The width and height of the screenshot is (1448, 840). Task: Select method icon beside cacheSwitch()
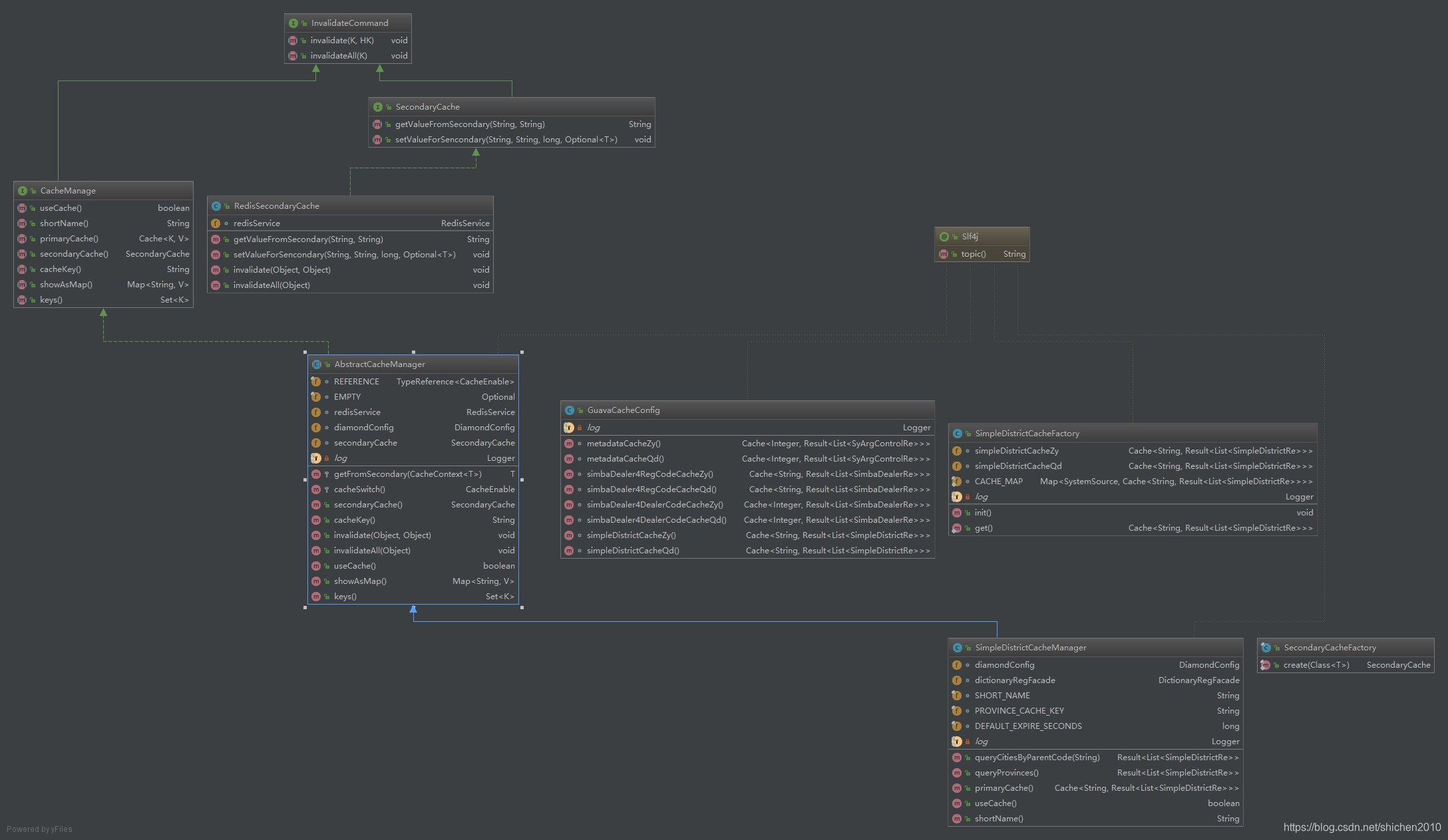coord(316,490)
